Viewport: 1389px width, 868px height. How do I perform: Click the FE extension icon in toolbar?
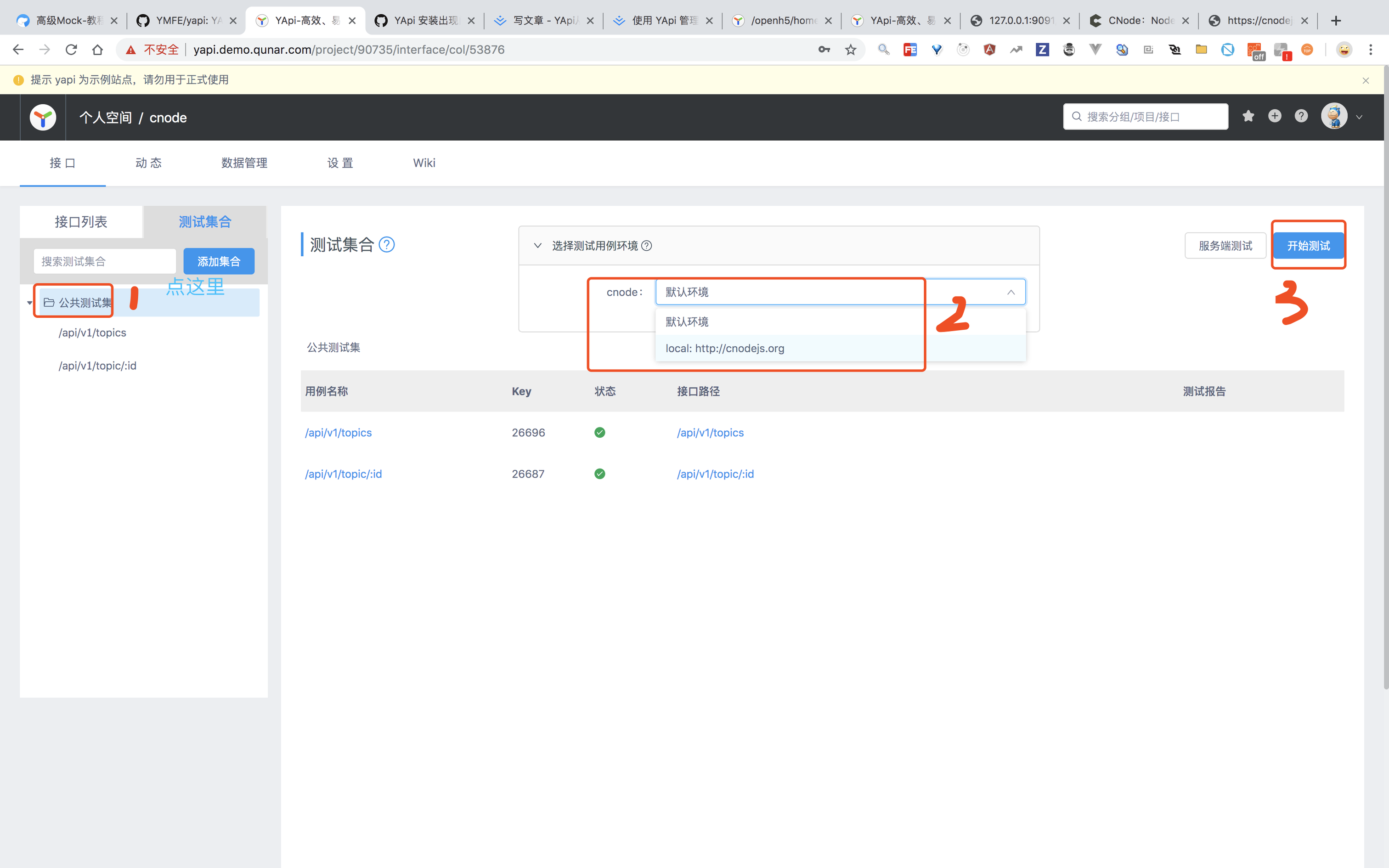910,50
